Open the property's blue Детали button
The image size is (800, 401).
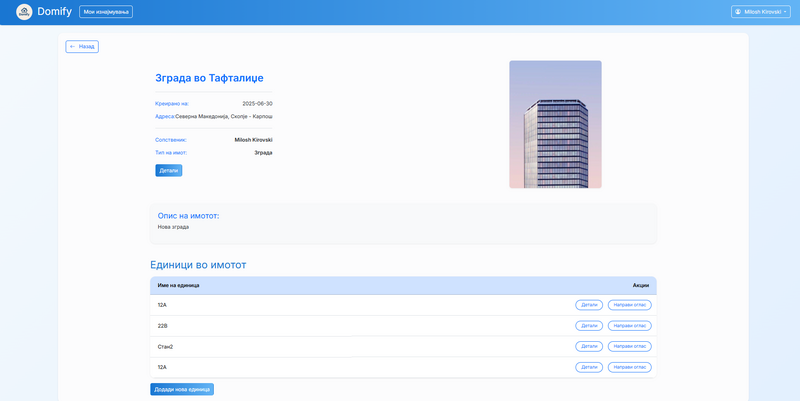click(x=169, y=171)
